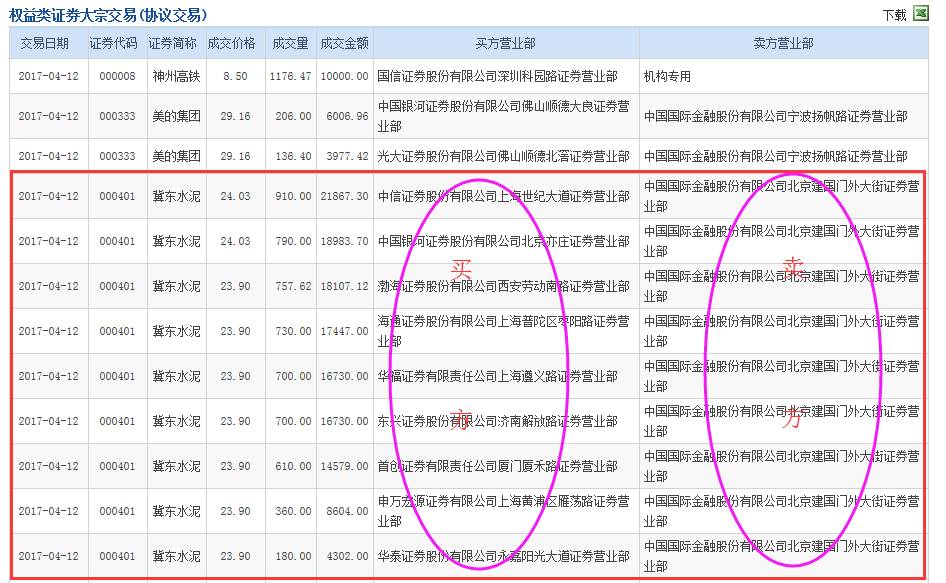The width and height of the screenshot is (946, 583).
Task: Select the 卖方营业部 column header
Action: [x=783, y=43]
